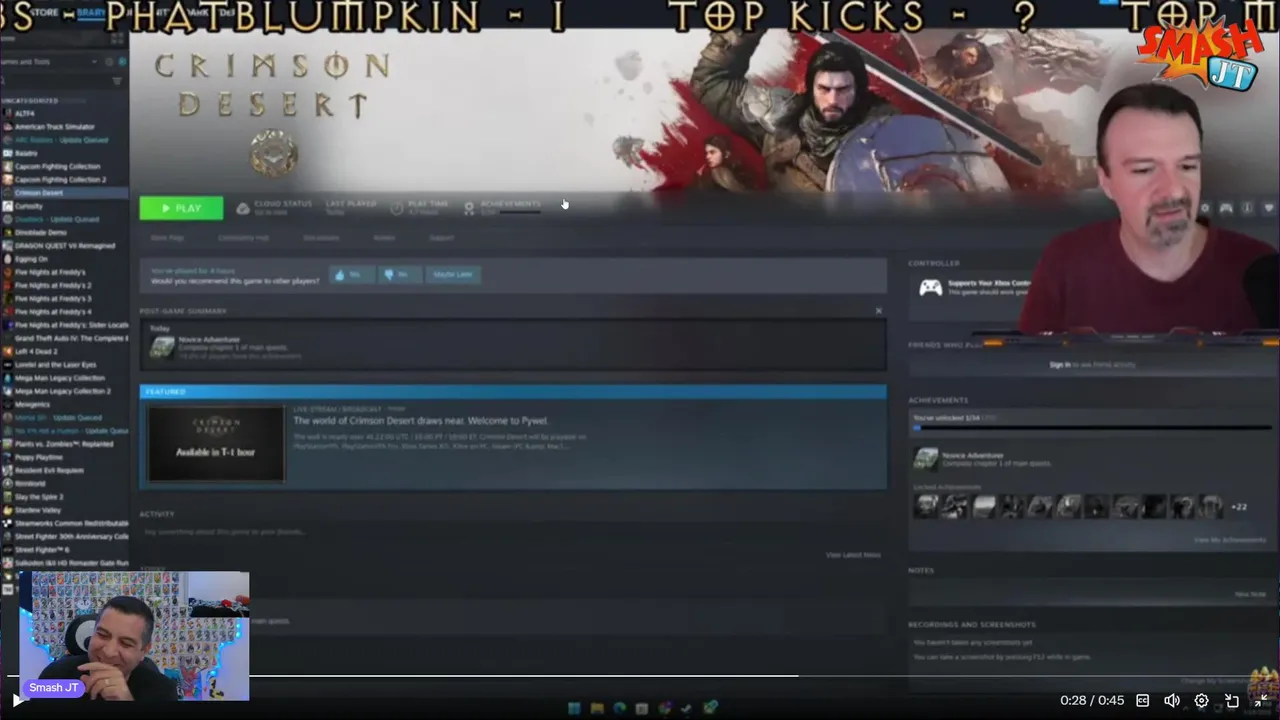Open the Discussions tab
The height and width of the screenshot is (720, 1280).
(x=321, y=238)
